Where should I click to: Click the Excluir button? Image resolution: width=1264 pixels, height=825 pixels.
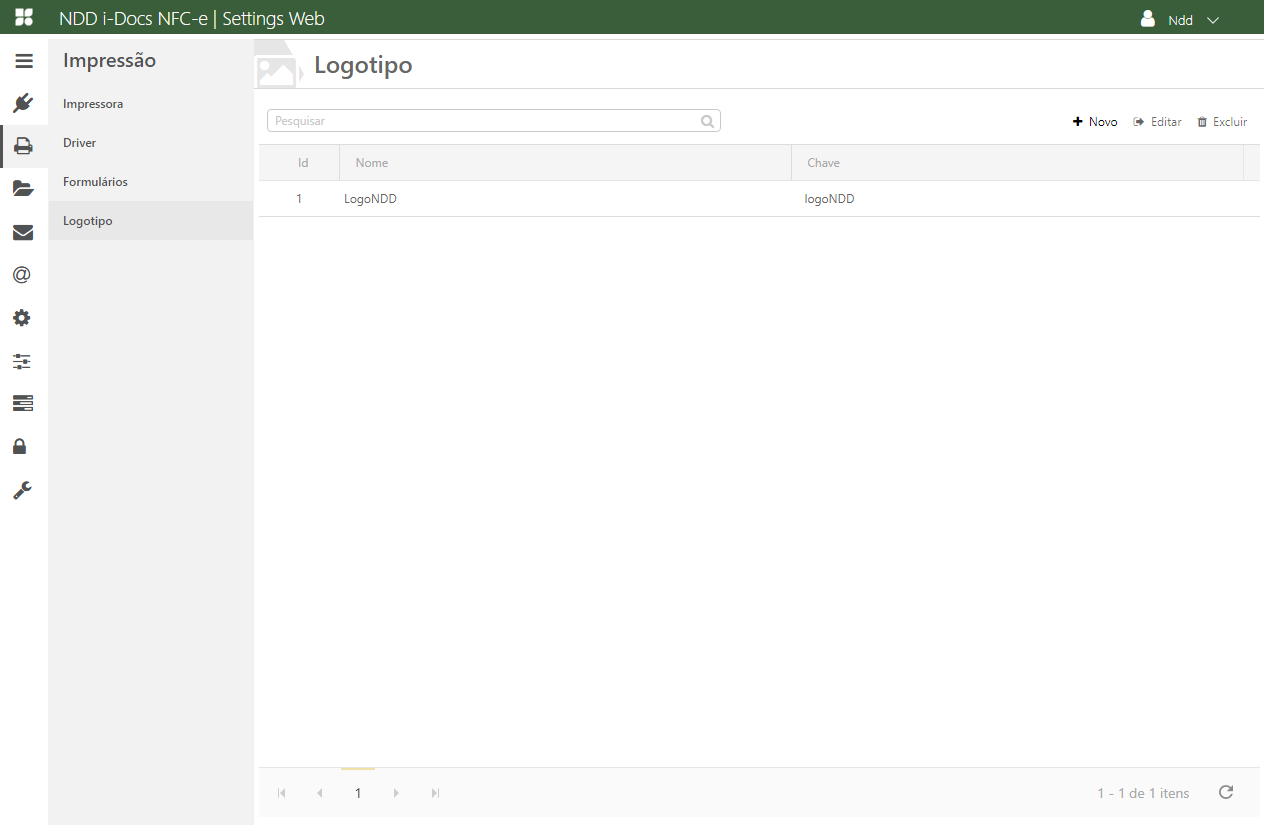[1222, 122]
